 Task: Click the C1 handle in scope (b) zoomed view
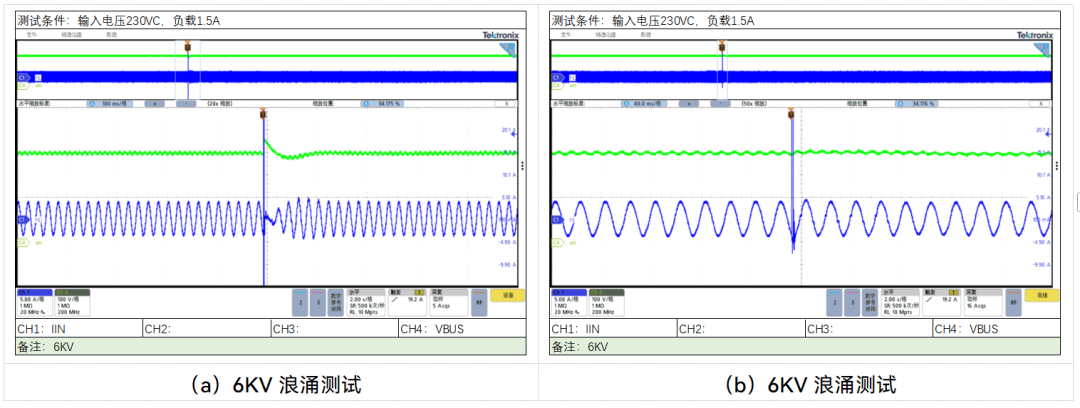click(x=557, y=219)
